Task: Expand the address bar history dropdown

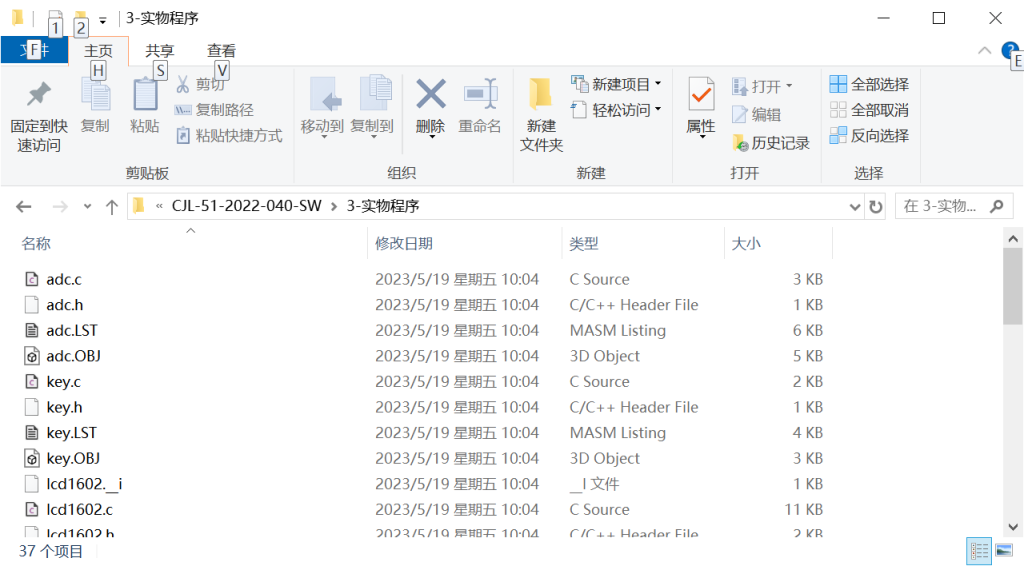Action: pos(855,207)
